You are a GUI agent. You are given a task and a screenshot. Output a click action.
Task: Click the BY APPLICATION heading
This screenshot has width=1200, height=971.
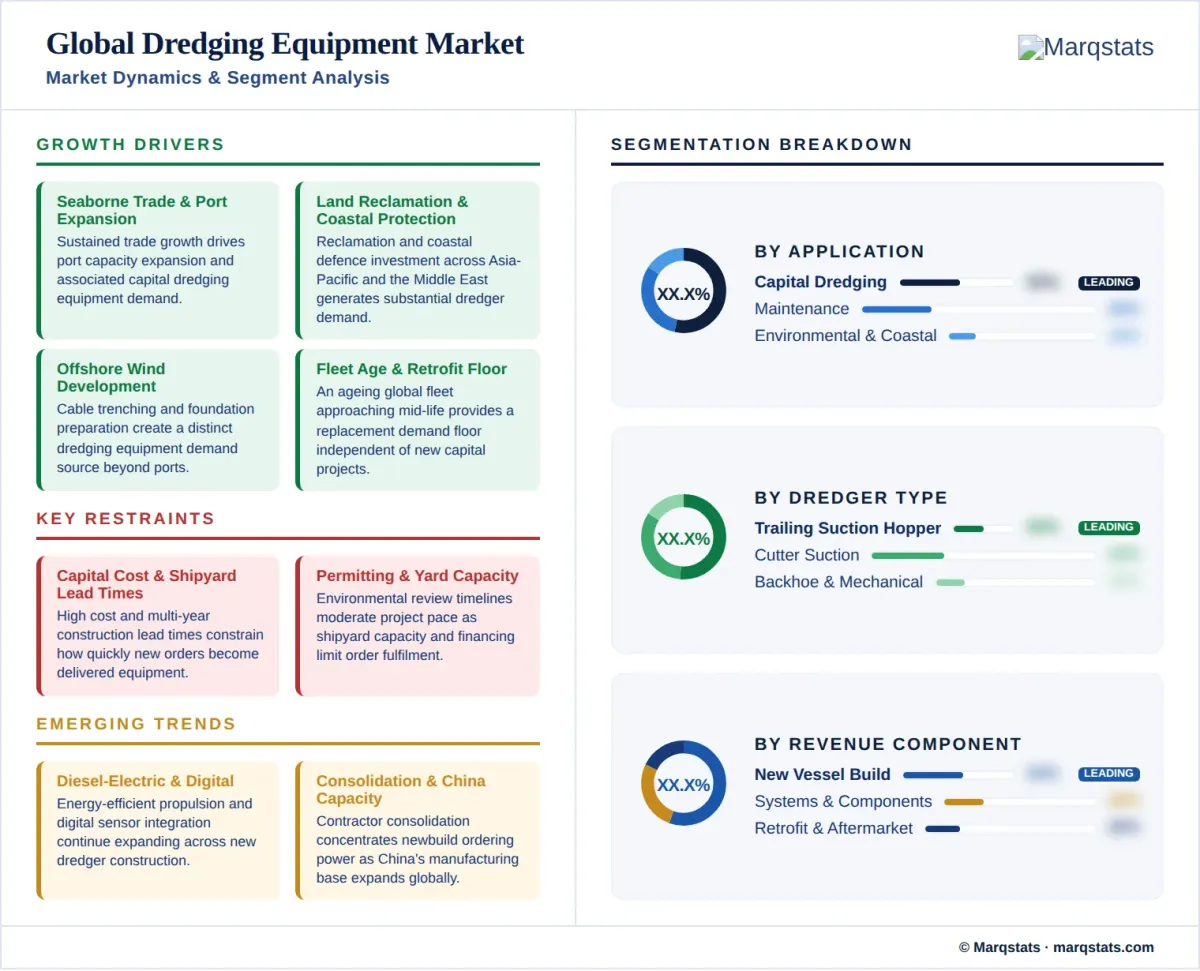840,252
